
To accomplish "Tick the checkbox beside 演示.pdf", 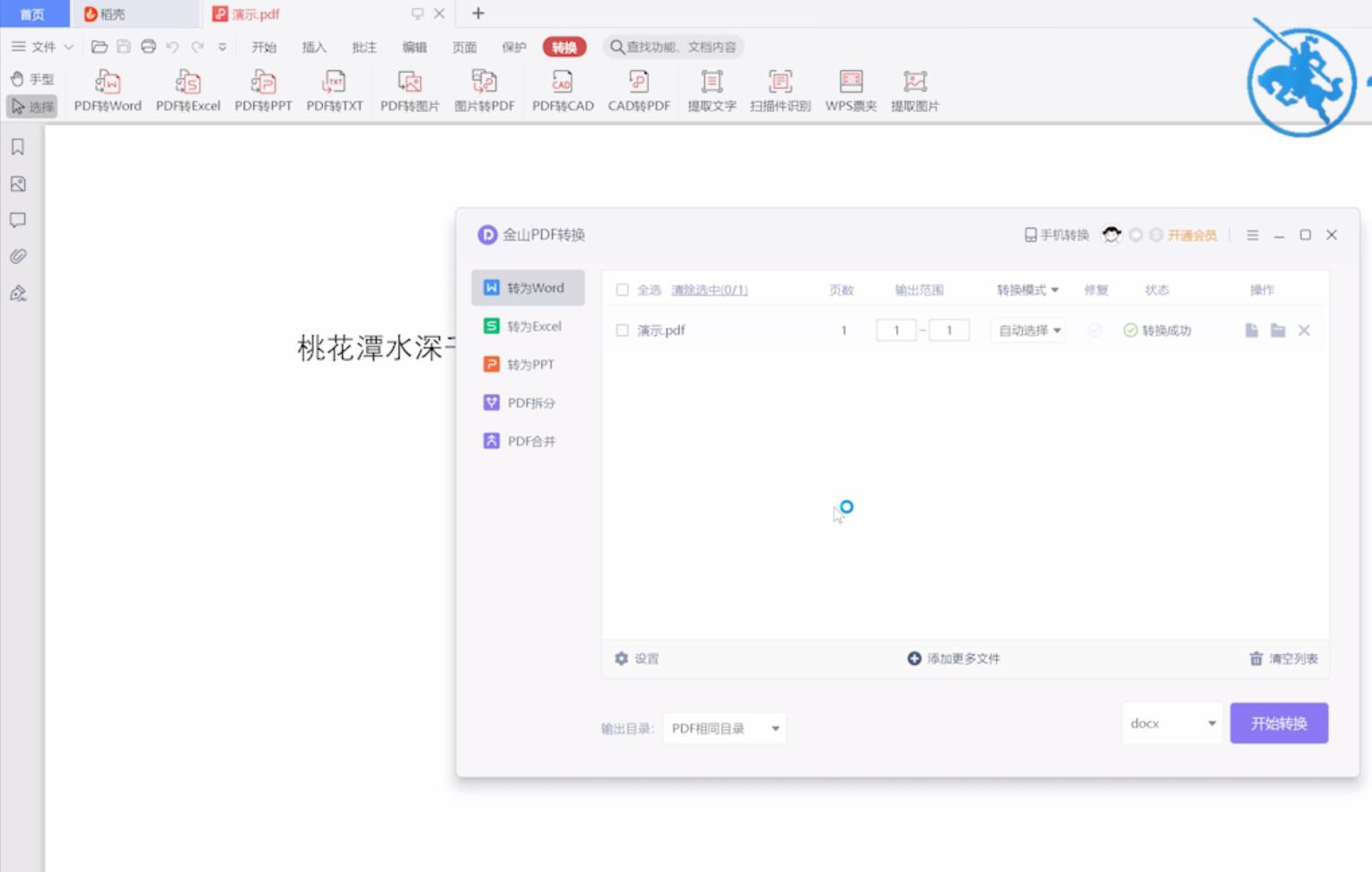I will (x=622, y=330).
